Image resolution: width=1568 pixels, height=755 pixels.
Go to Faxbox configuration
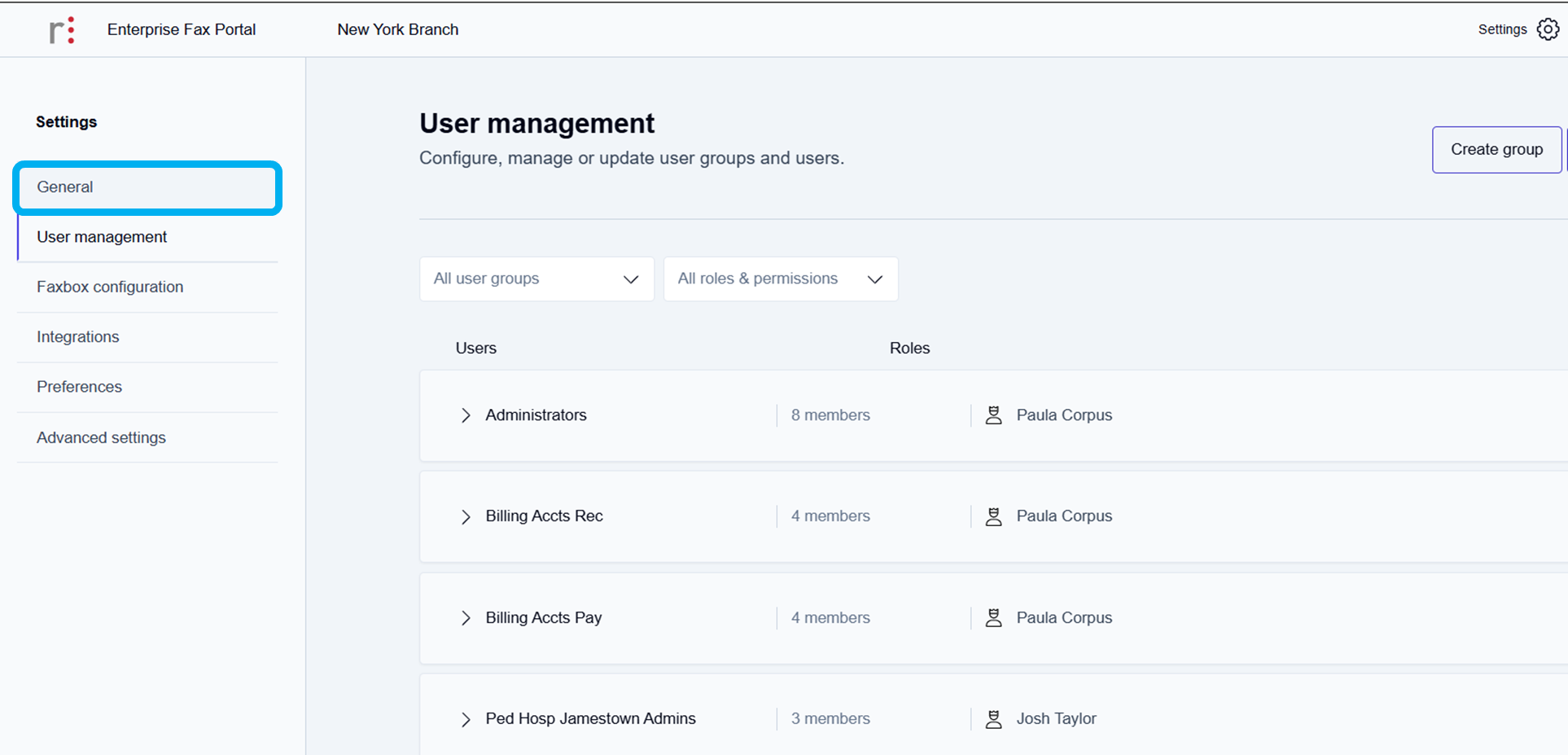coord(110,288)
